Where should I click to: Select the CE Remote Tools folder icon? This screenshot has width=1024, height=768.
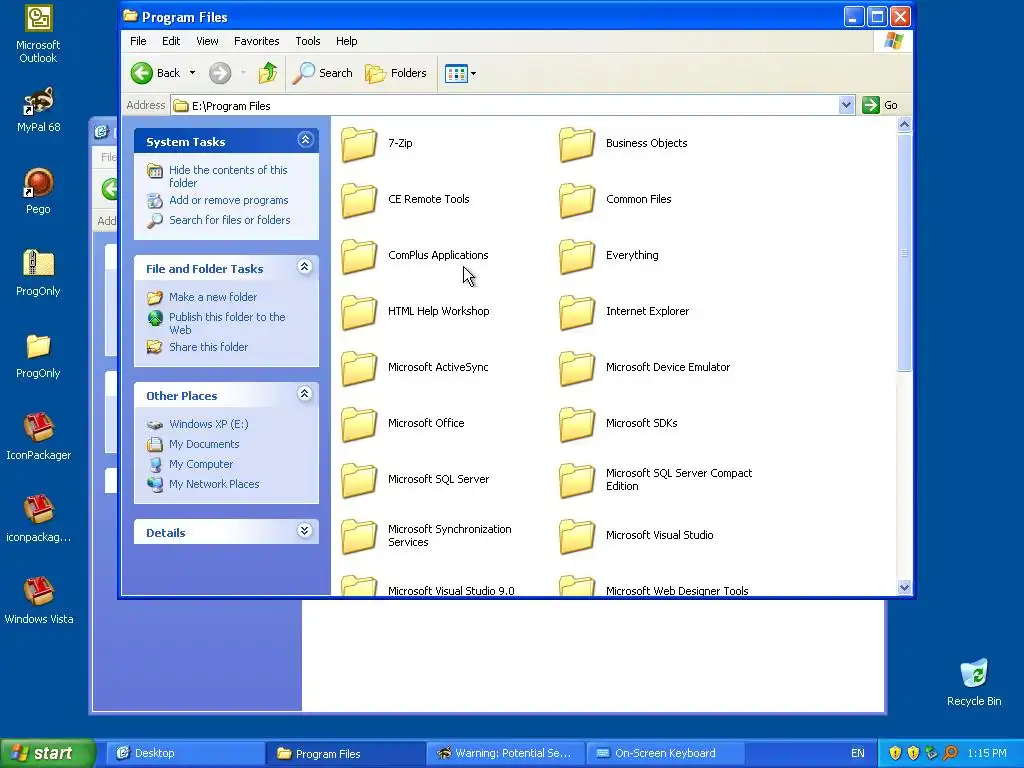(359, 200)
